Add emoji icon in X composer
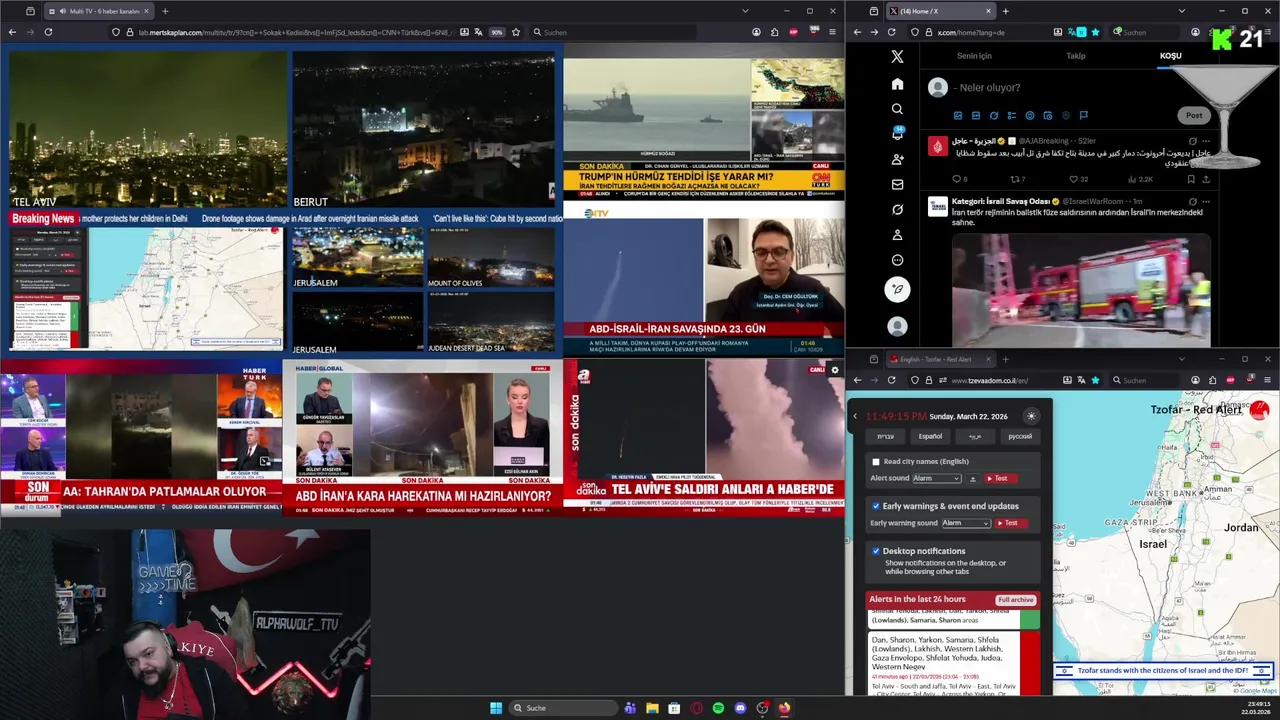This screenshot has width=1280, height=720. click(x=1030, y=116)
